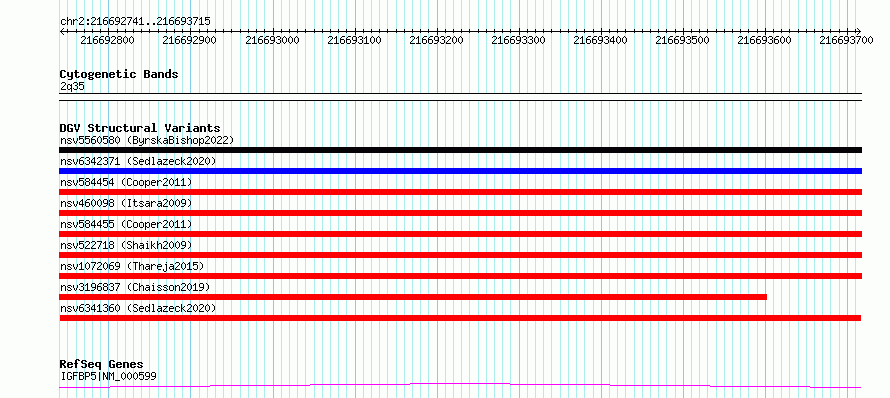Click ruler position 216693500
The image size is (890, 398).
[682, 40]
